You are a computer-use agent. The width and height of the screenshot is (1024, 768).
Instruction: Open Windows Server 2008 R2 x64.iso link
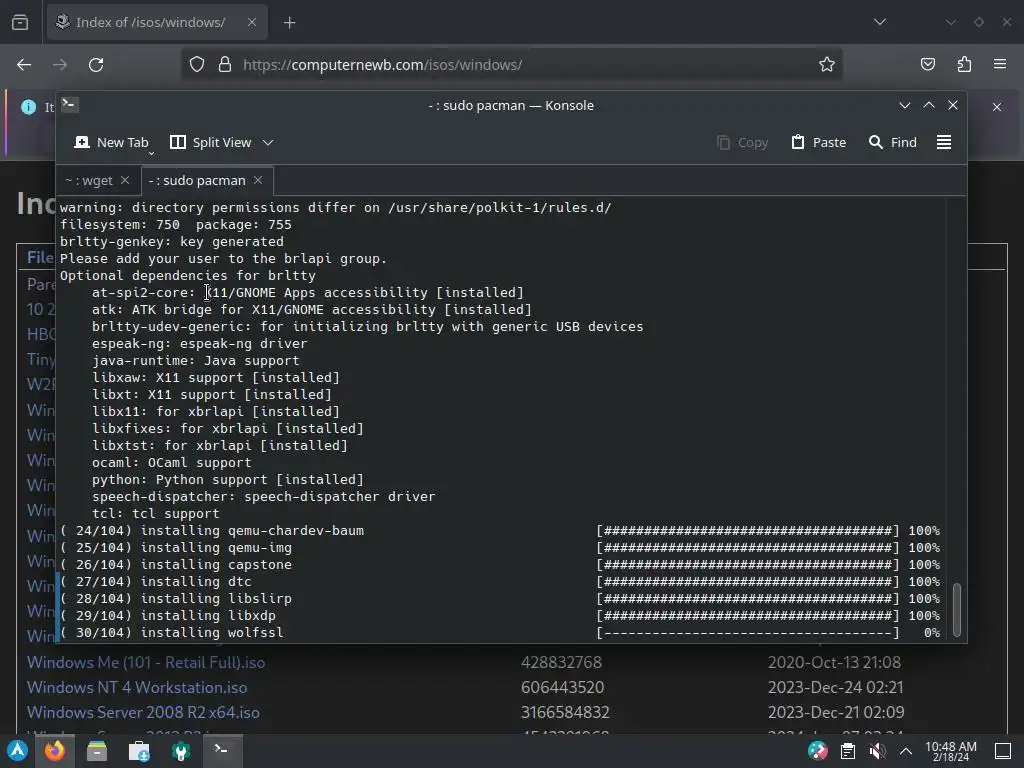tap(143, 712)
